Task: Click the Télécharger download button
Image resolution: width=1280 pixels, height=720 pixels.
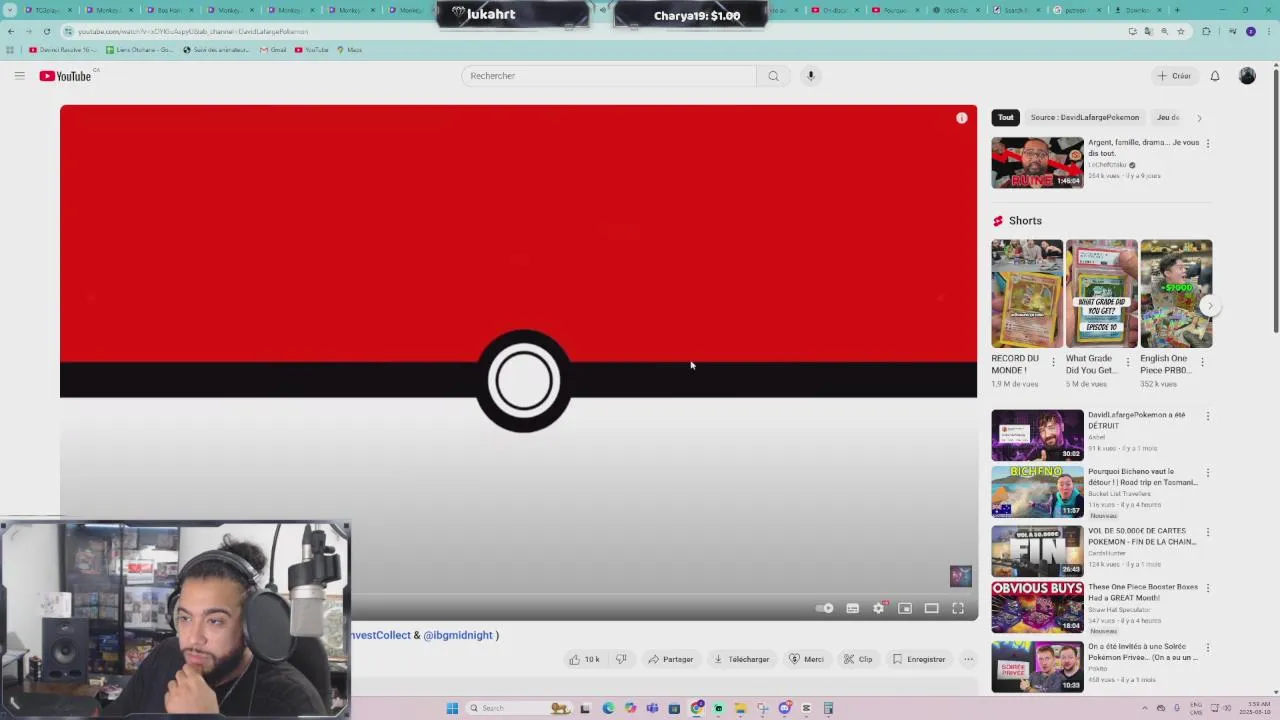Action: click(741, 659)
